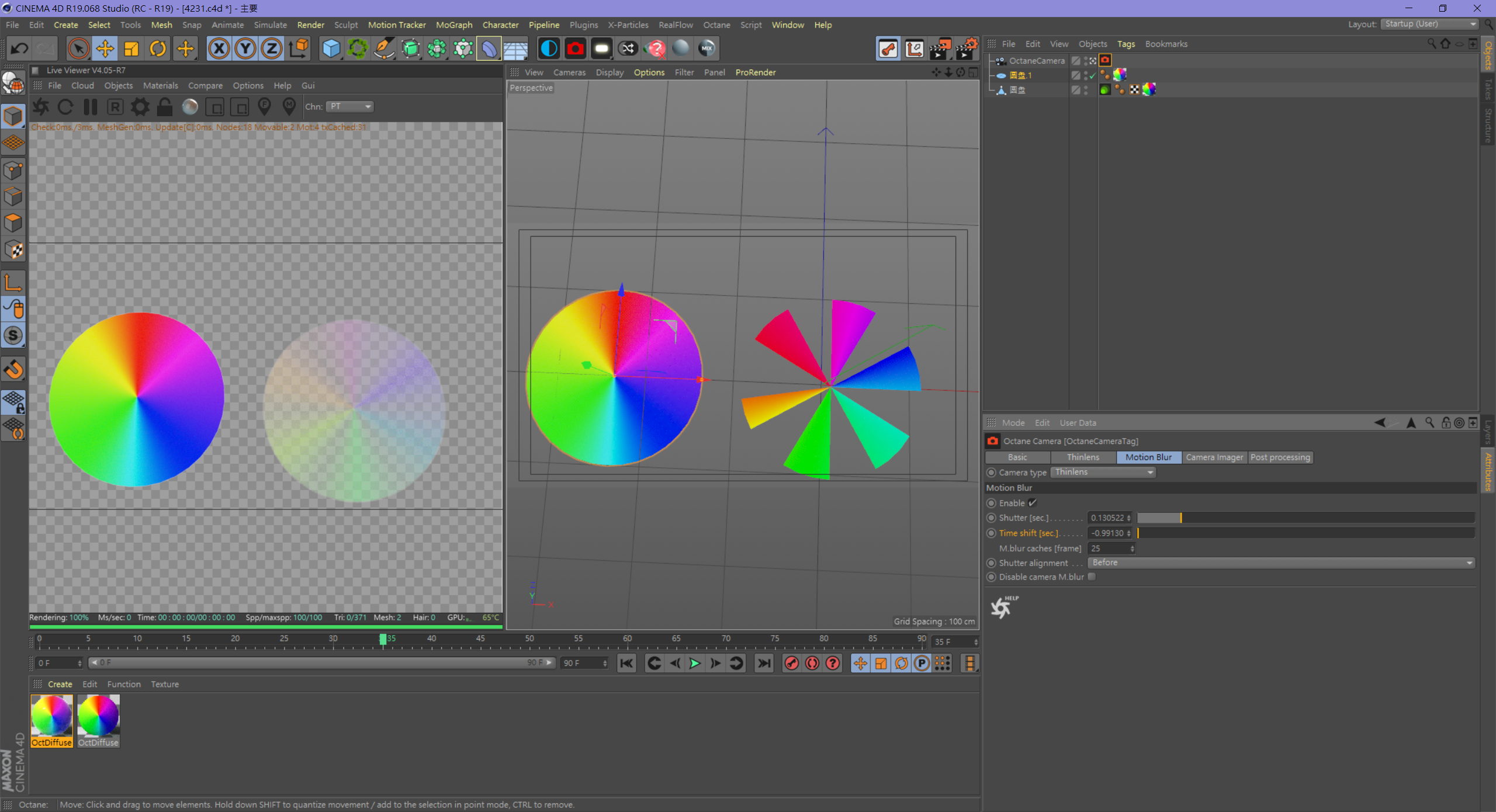Click the Live Viewer lock resolution icon
Screen dimensions: 1496x812
coord(165,107)
